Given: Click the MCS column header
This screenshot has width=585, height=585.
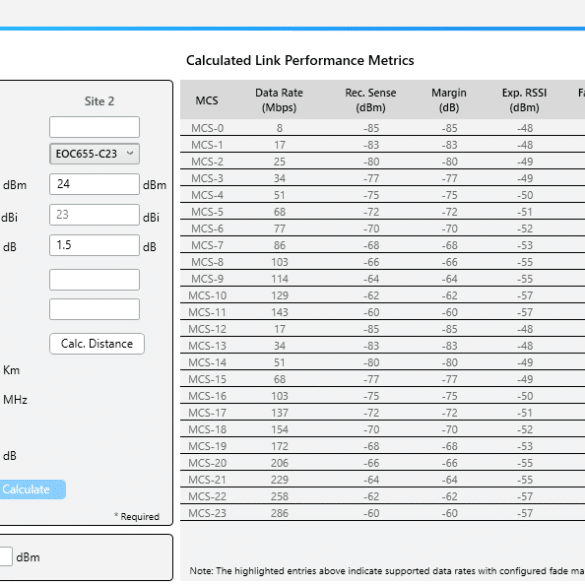Looking at the screenshot, I should pyautogui.click(x=207, y=100).
